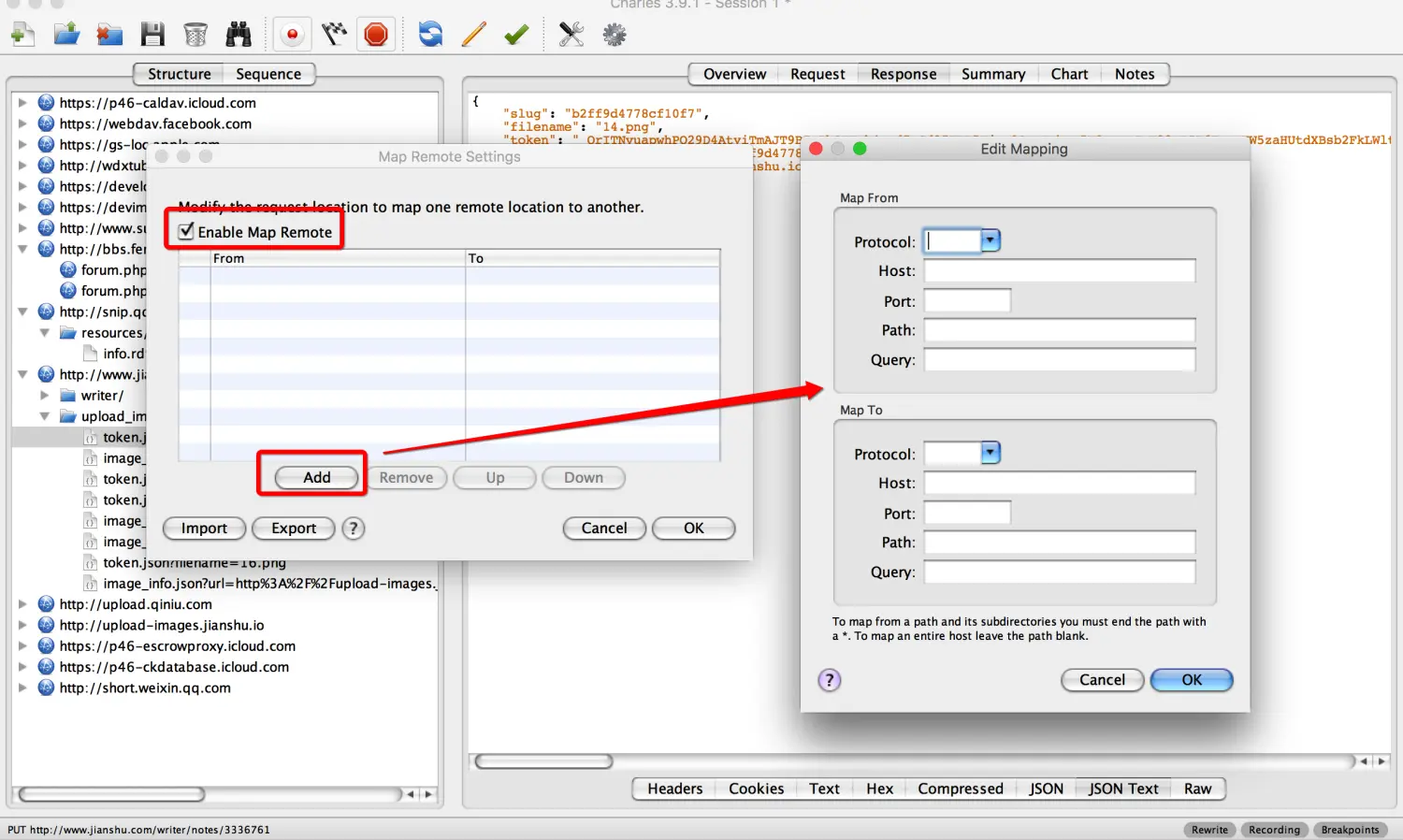Click the Export button
Screen dimensions: 1403x840
(x=294, y=529)
